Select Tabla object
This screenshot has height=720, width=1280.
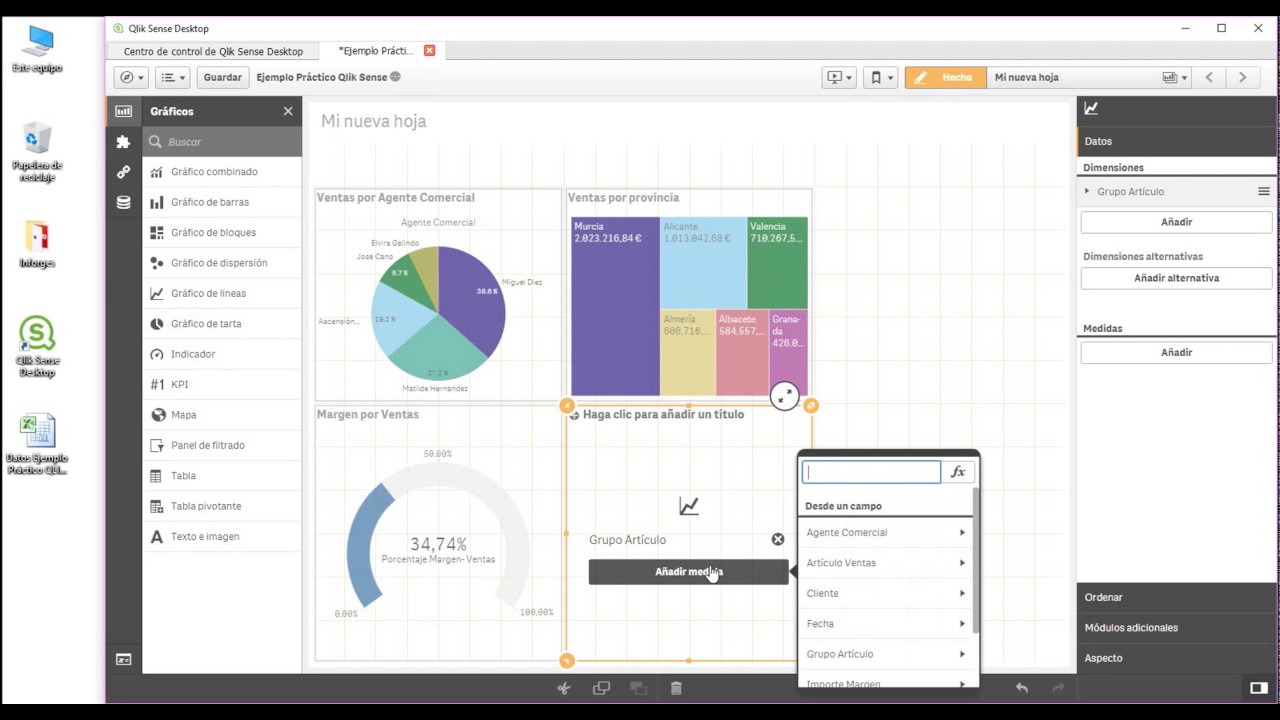click(x=222, y=476)
